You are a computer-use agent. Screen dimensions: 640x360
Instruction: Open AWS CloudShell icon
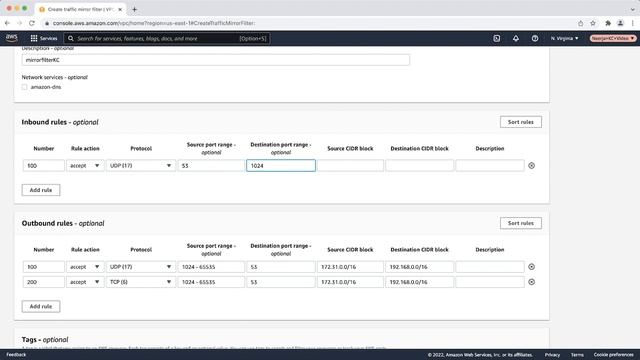pos(496,38)
